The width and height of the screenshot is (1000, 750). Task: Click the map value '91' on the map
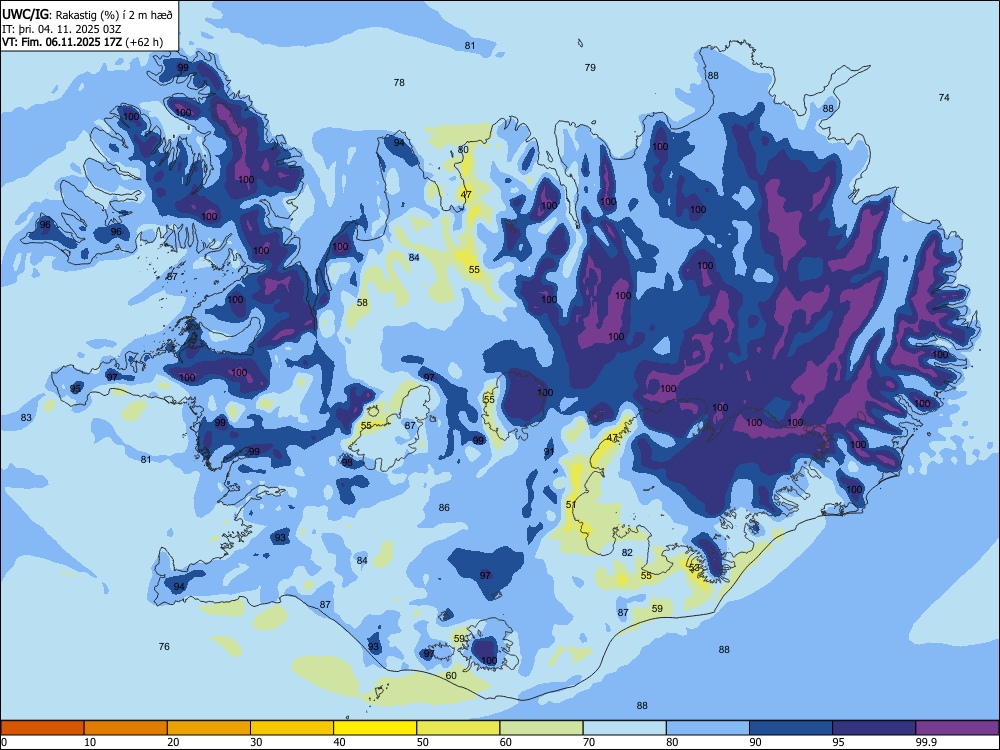tap(549, 452)
